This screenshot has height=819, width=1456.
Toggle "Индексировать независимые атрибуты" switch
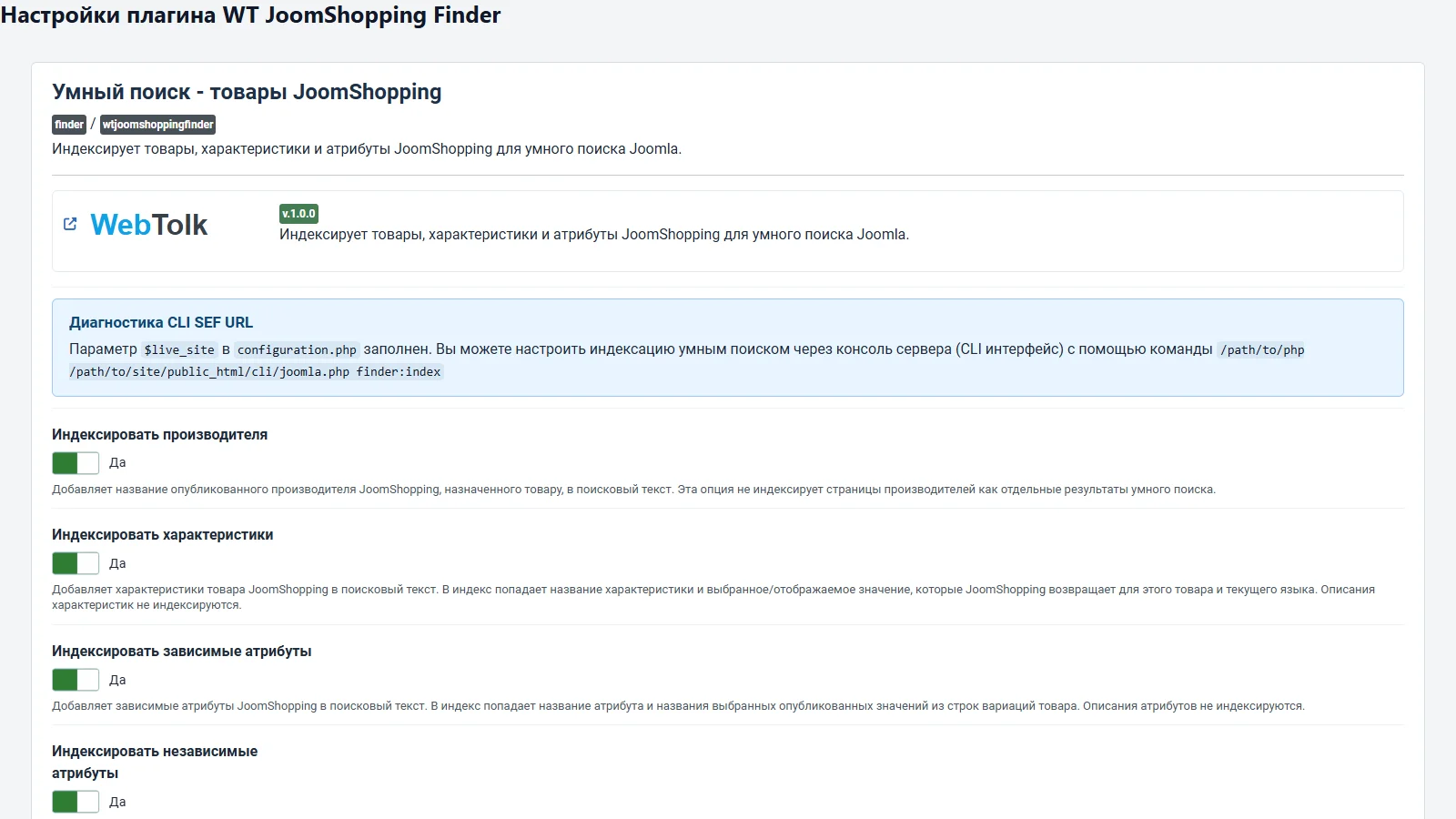click(76, 802)
